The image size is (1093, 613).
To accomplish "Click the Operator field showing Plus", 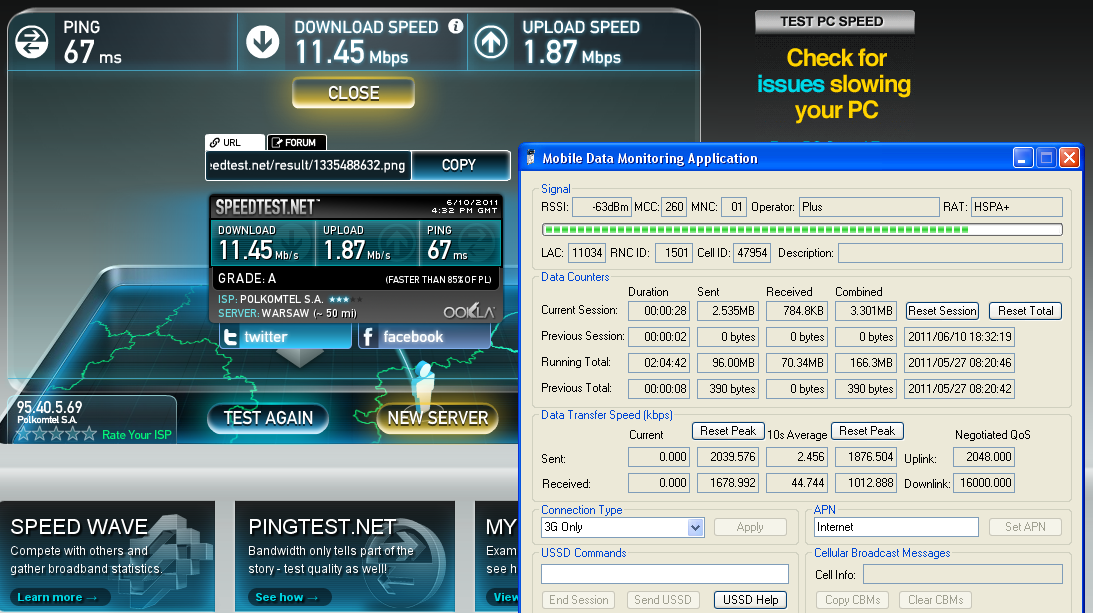I will 869,207.
